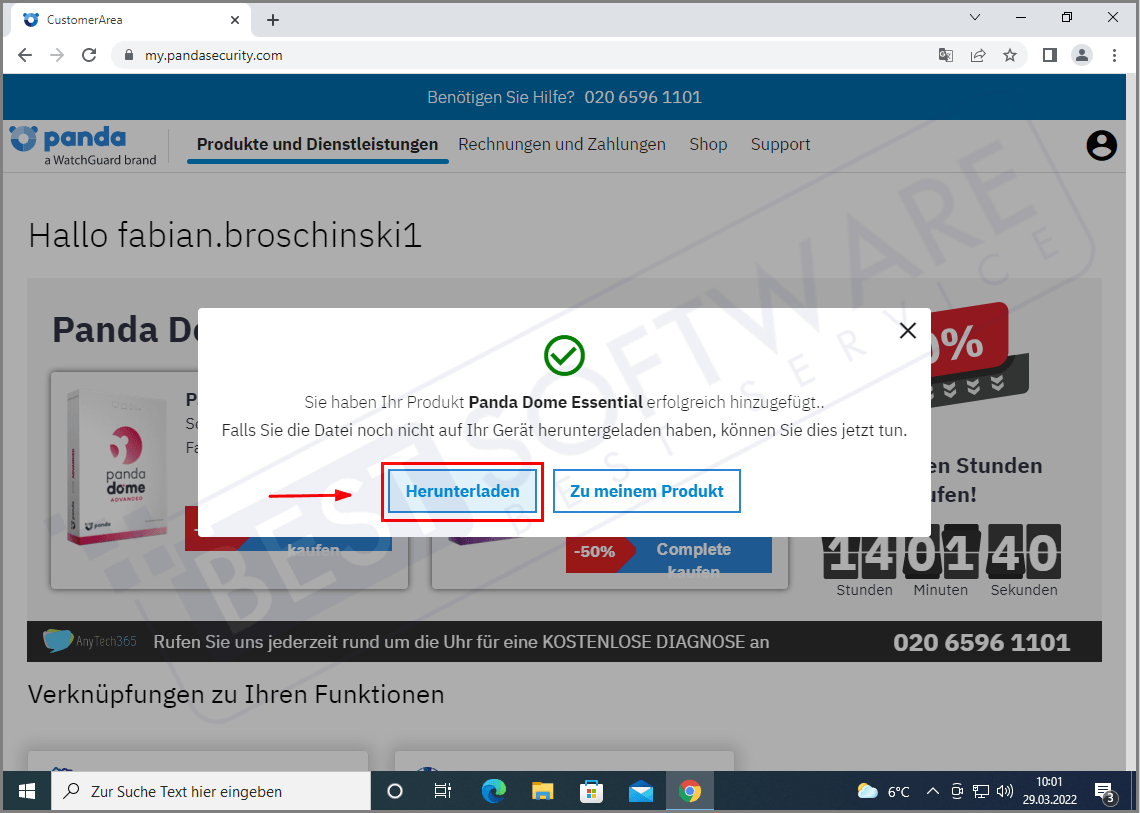Open the tab search dropdown chevron
This screenshot has height=813, width=1140.
[975, 17]
